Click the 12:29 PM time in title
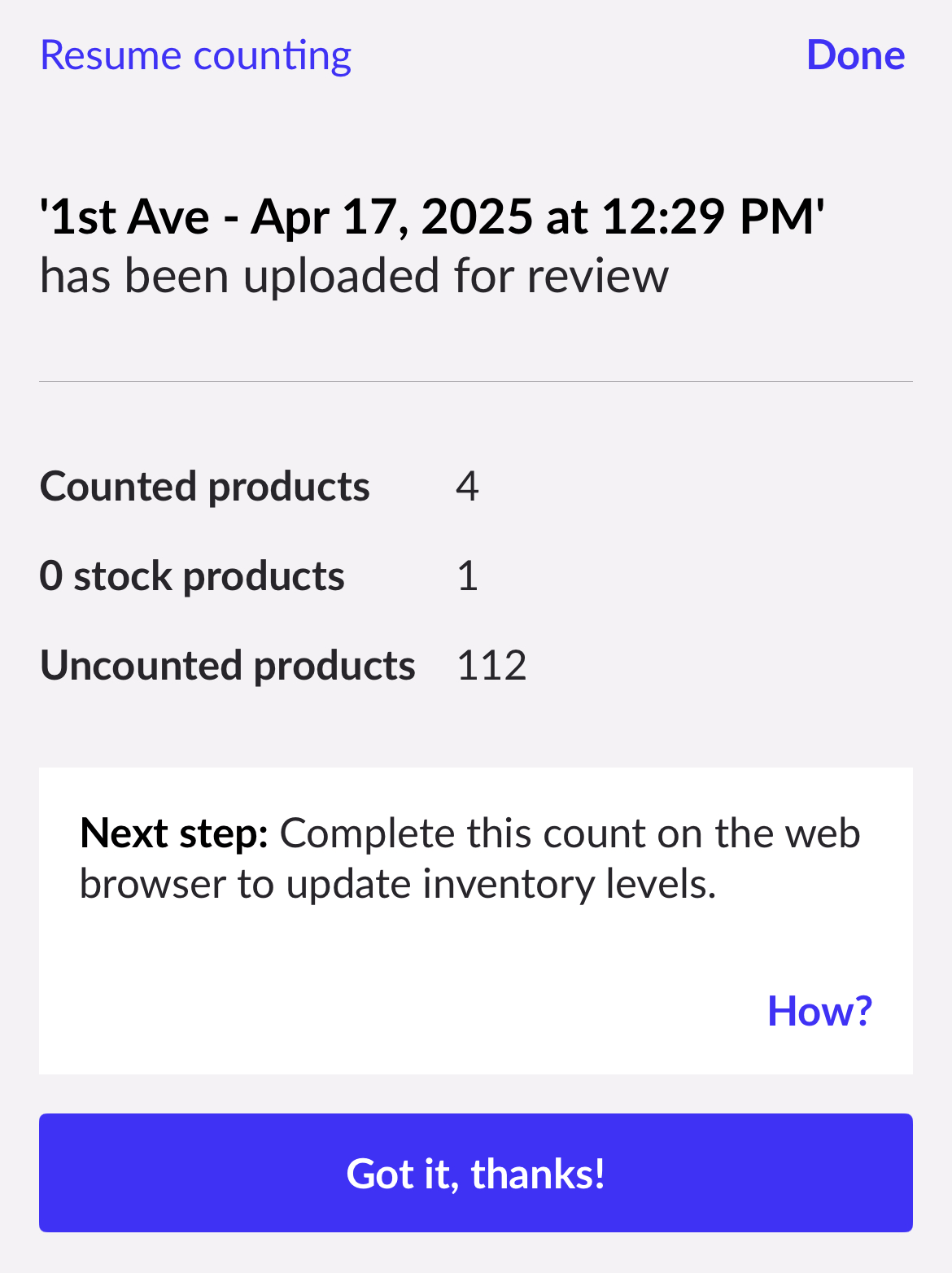This screenshot has height=1273, width=952. coord(709,217)
